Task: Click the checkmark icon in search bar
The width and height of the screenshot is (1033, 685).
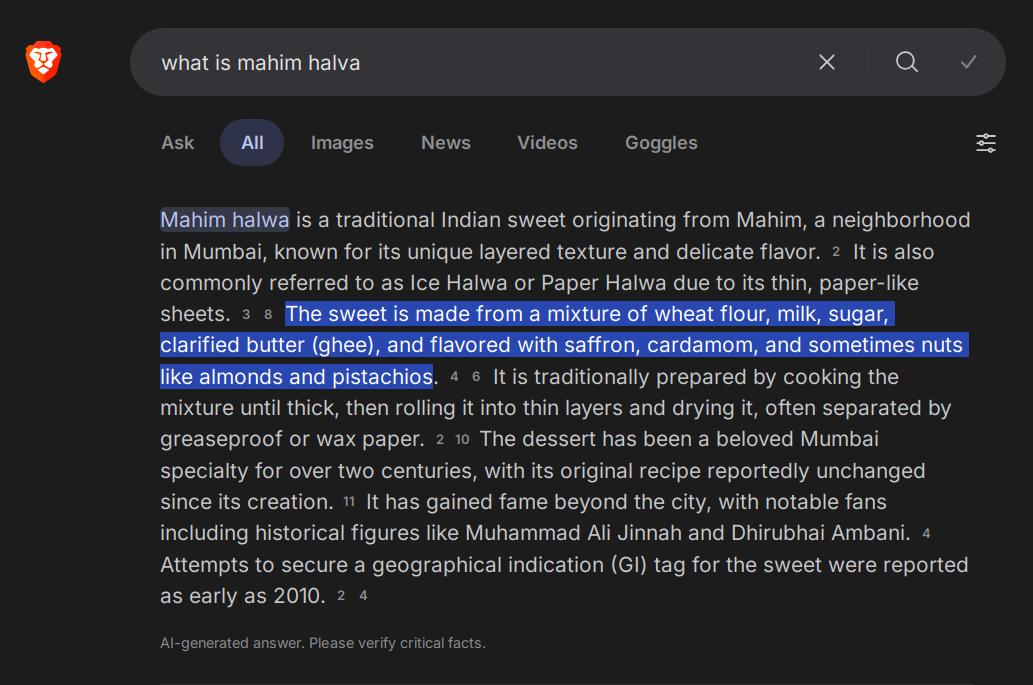Action: (x=968, y=62)
